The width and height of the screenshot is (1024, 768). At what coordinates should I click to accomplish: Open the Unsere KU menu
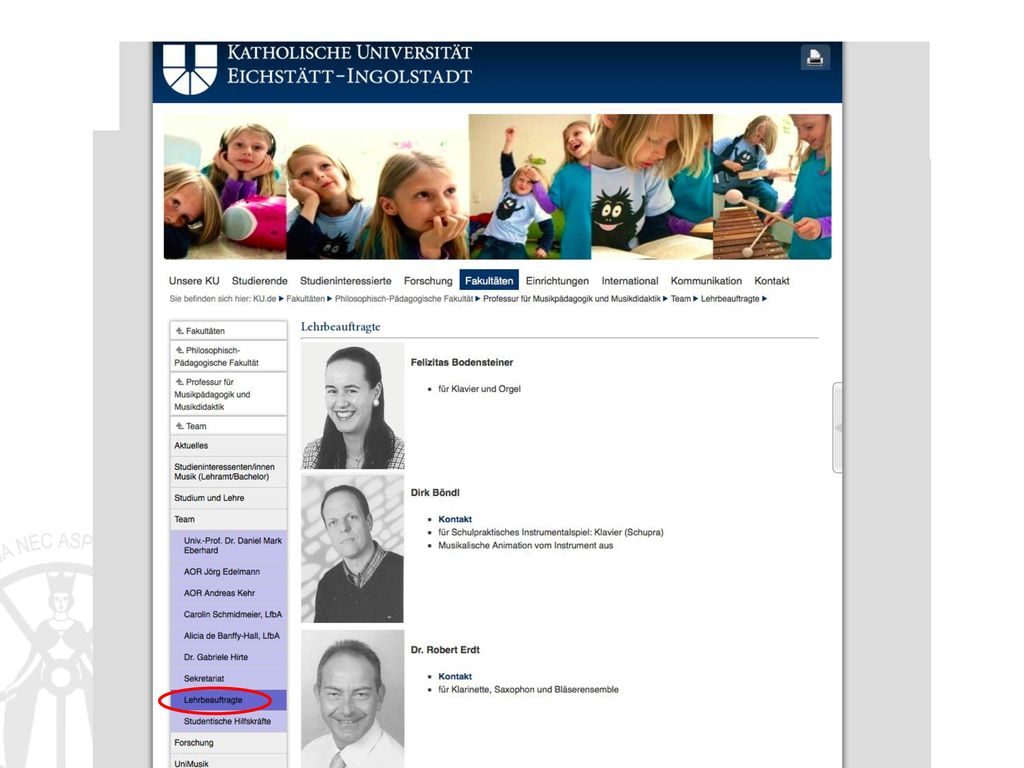tap(194, 281)
